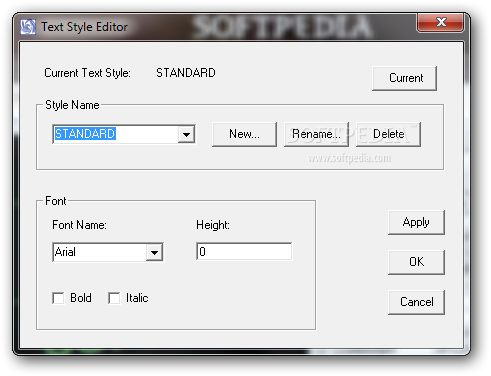Click the Text Style Editor title bar icon

click(28, 27)
